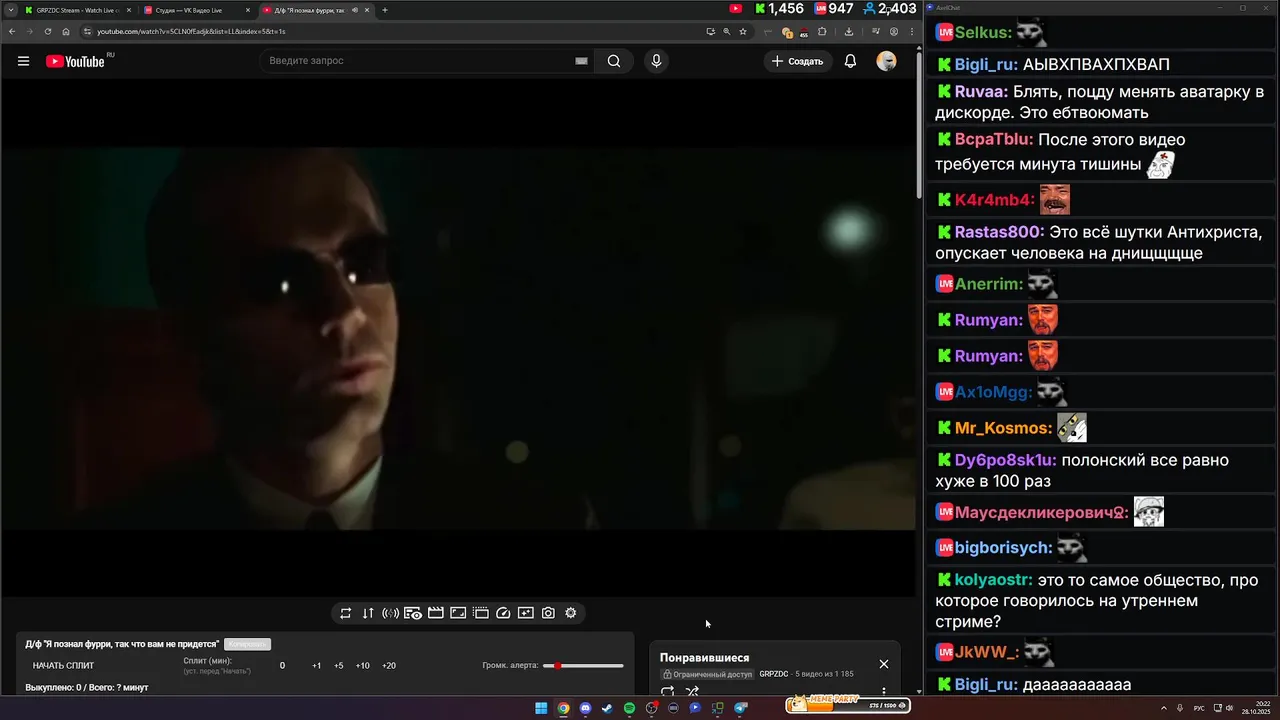Take a screenshot with the camera icon

coord(548,613)
